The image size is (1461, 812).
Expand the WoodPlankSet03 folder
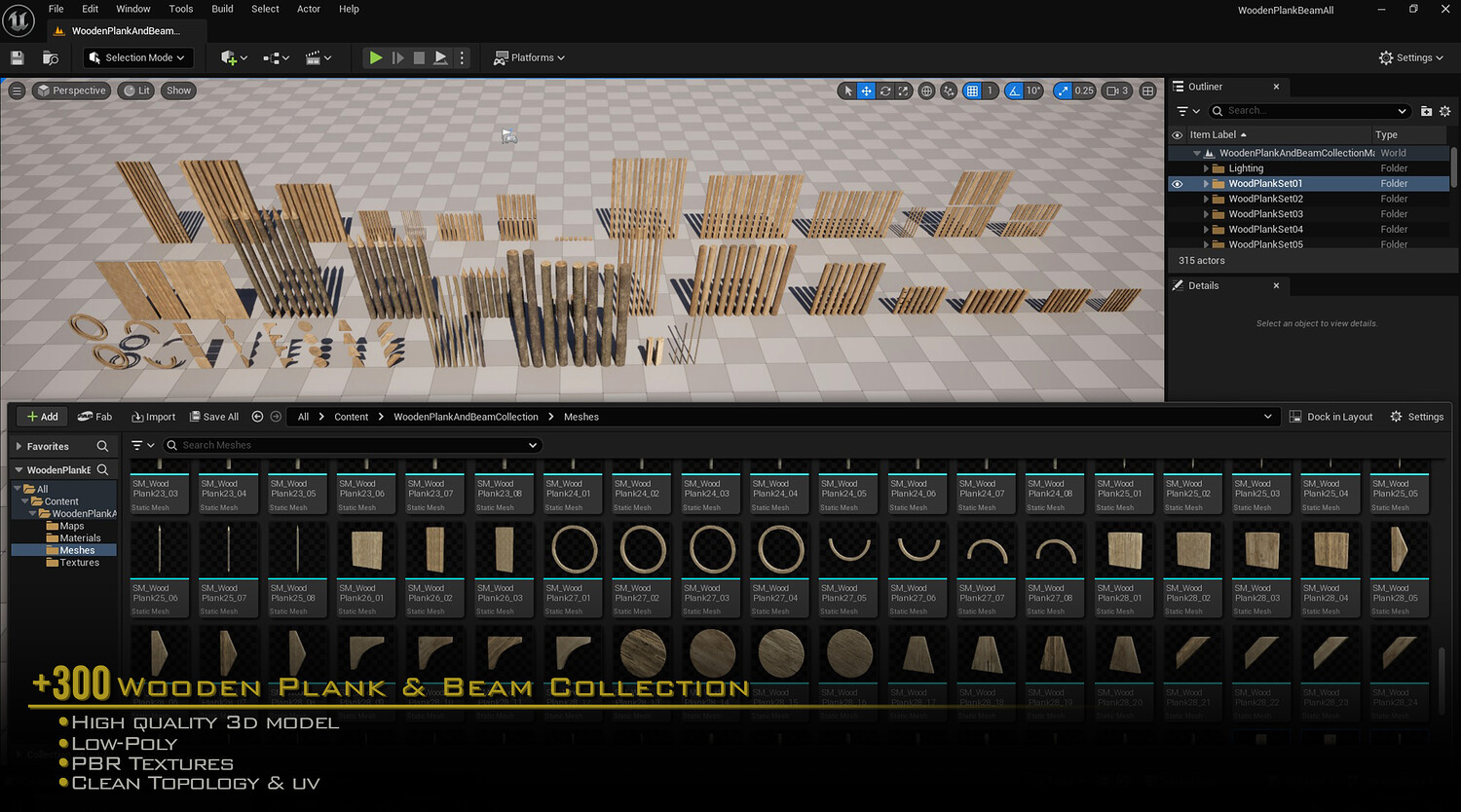point(1206,214)
